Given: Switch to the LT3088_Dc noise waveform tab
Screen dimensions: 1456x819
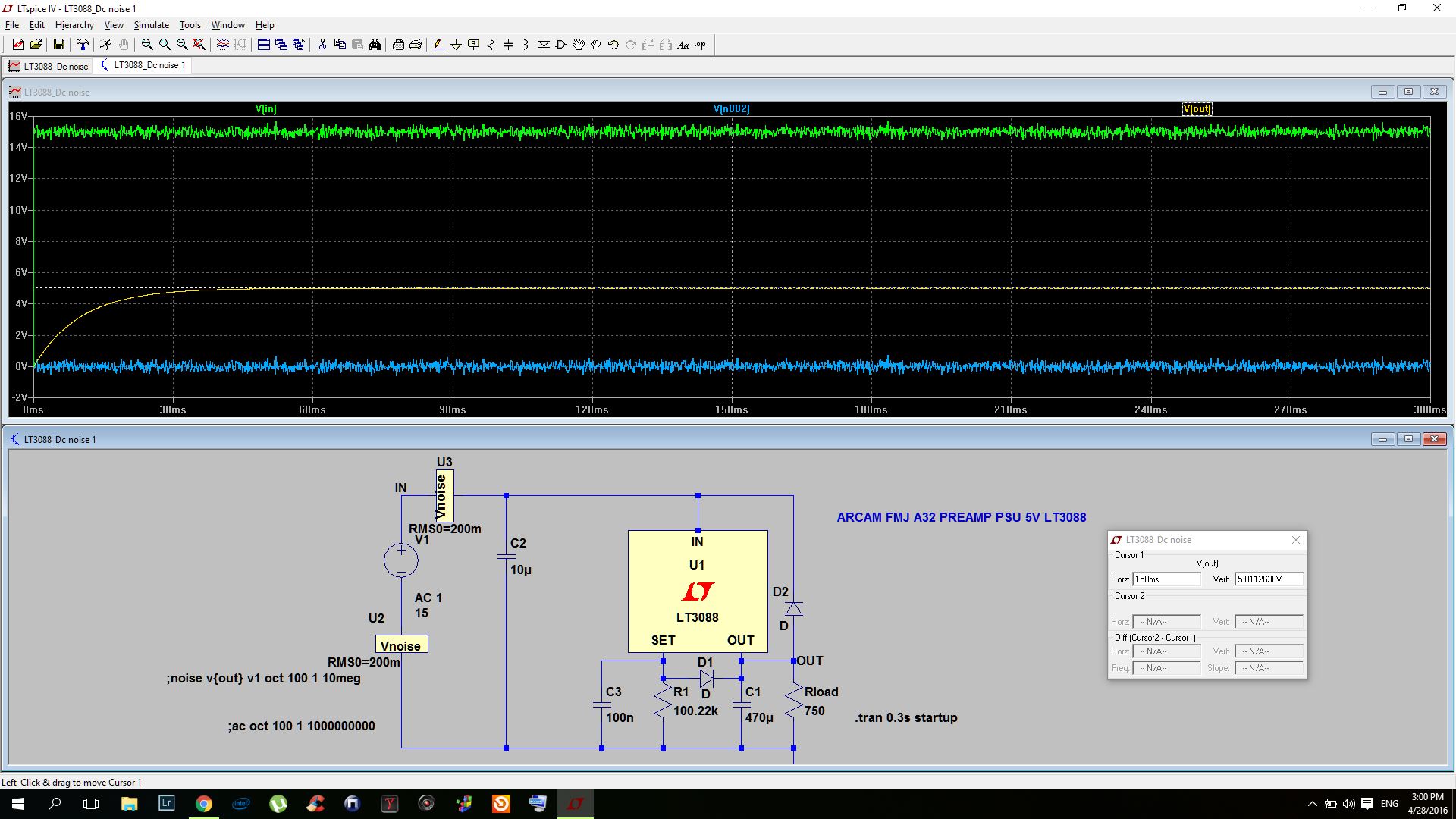Looking at the screenshot, I should pos(49,66).
